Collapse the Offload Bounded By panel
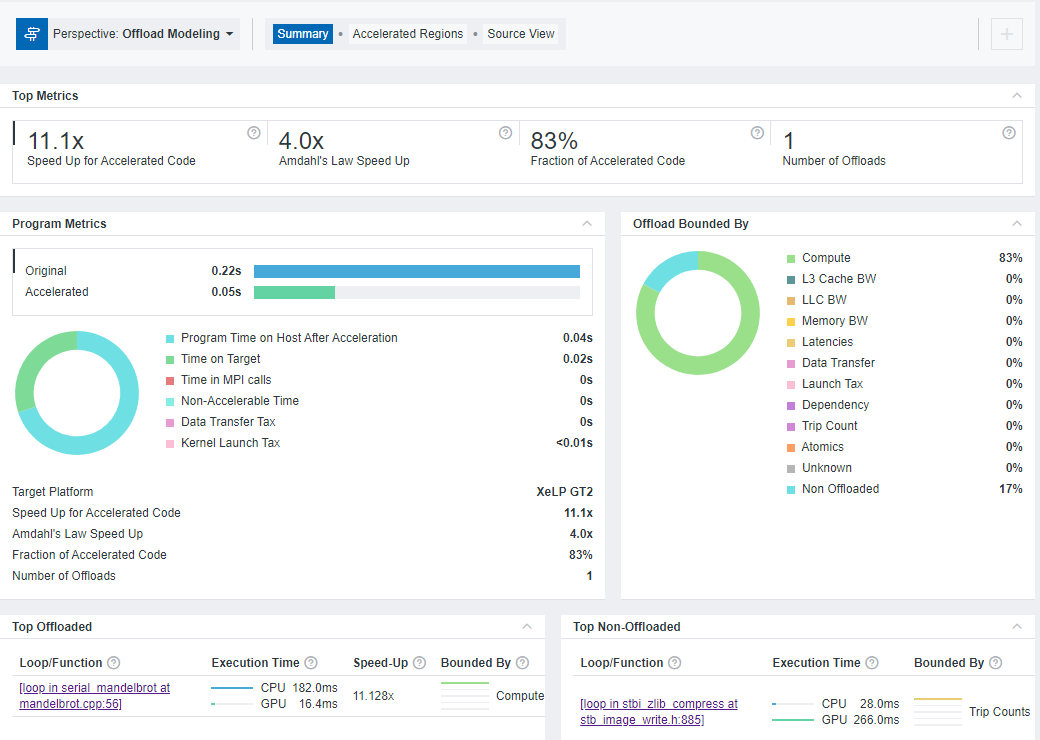 1017,224
